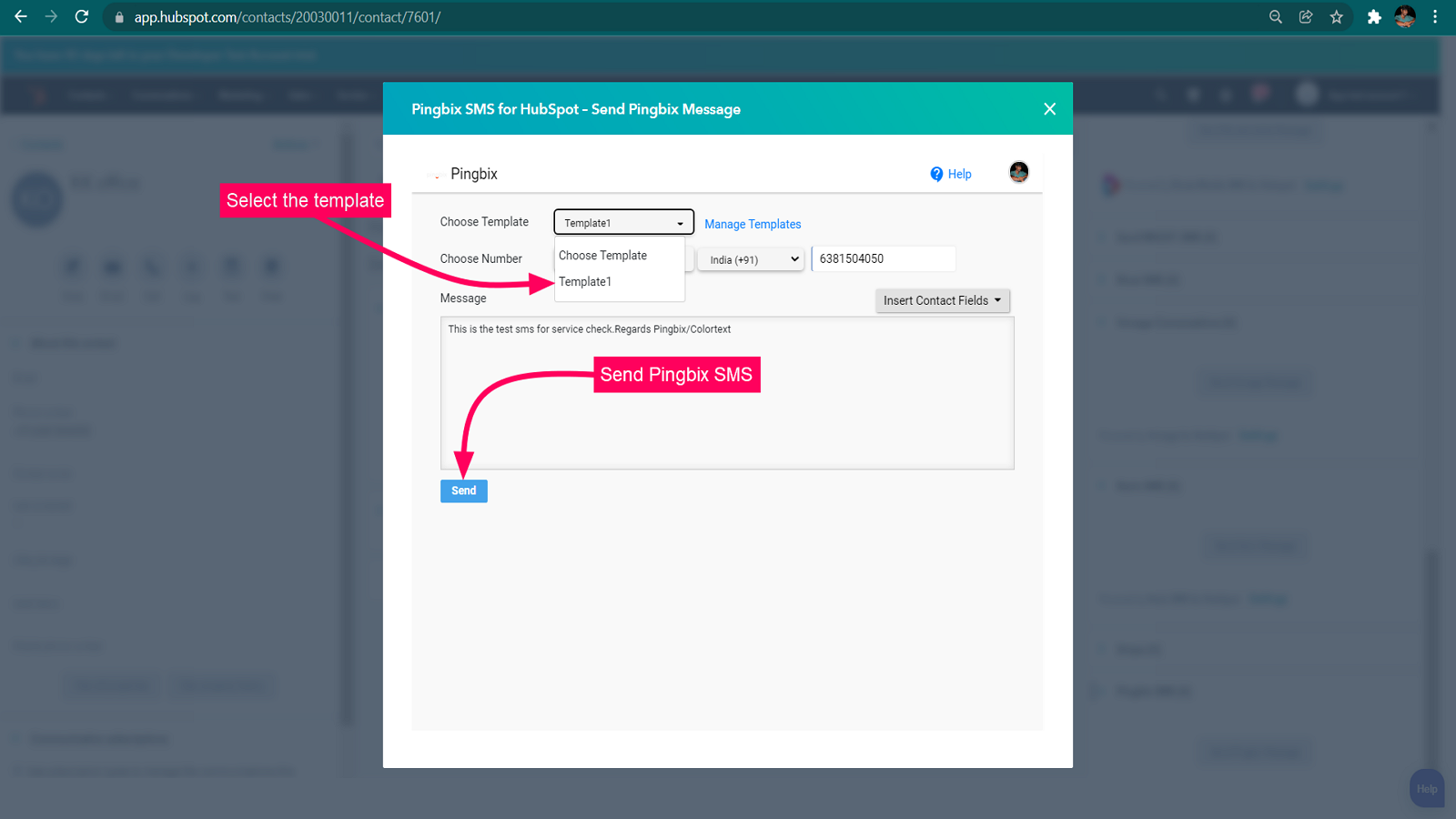Click the share page icon in address bar
This screenshot has height=819, width=1456.
click(1306, 16)
